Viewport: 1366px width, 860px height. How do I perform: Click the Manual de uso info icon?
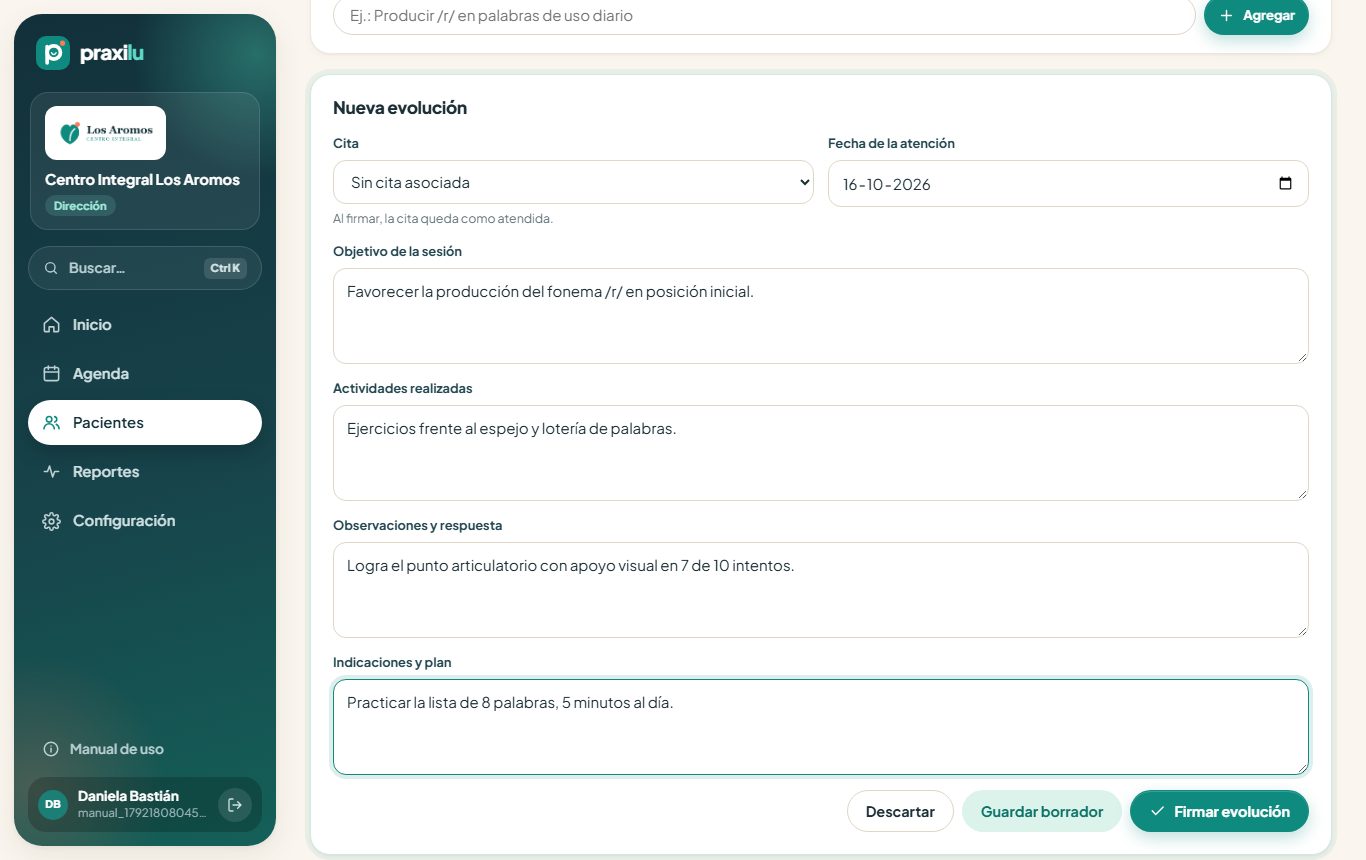51,749
